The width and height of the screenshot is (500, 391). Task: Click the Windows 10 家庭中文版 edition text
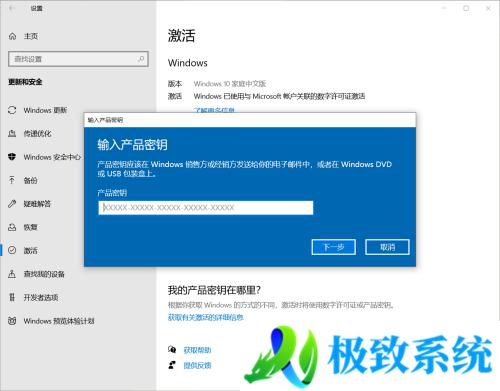click(x=230, y=84)
